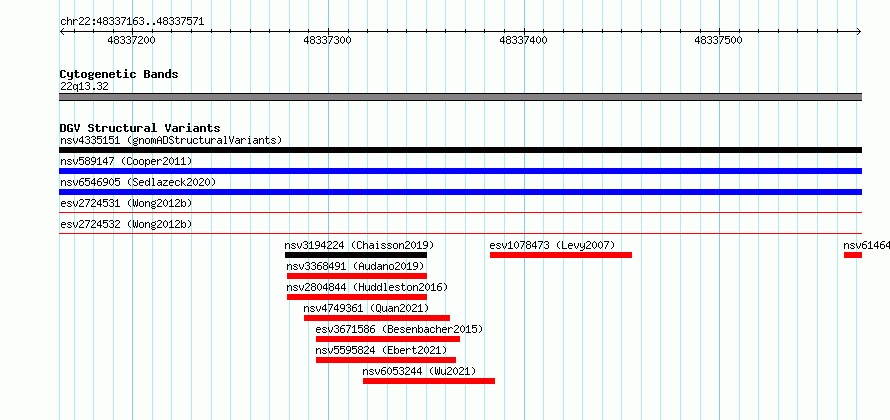The image size is (890, 420).
Task: Click the thin red esv2724531 line
Action: [461, 213]
